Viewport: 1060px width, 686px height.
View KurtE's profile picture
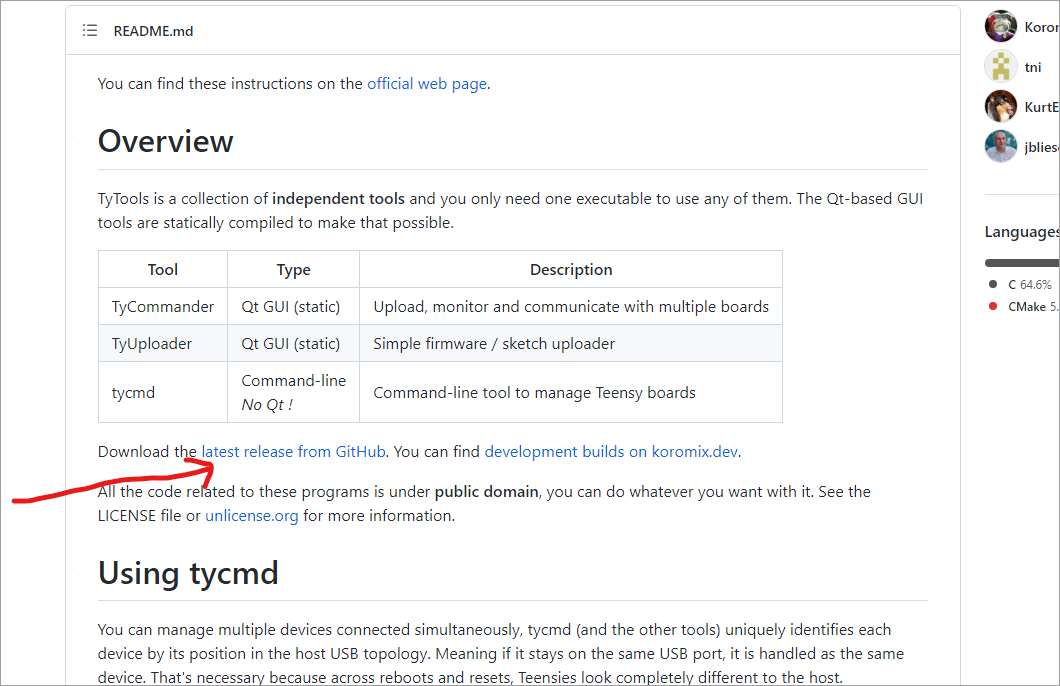click(1000, 105)
